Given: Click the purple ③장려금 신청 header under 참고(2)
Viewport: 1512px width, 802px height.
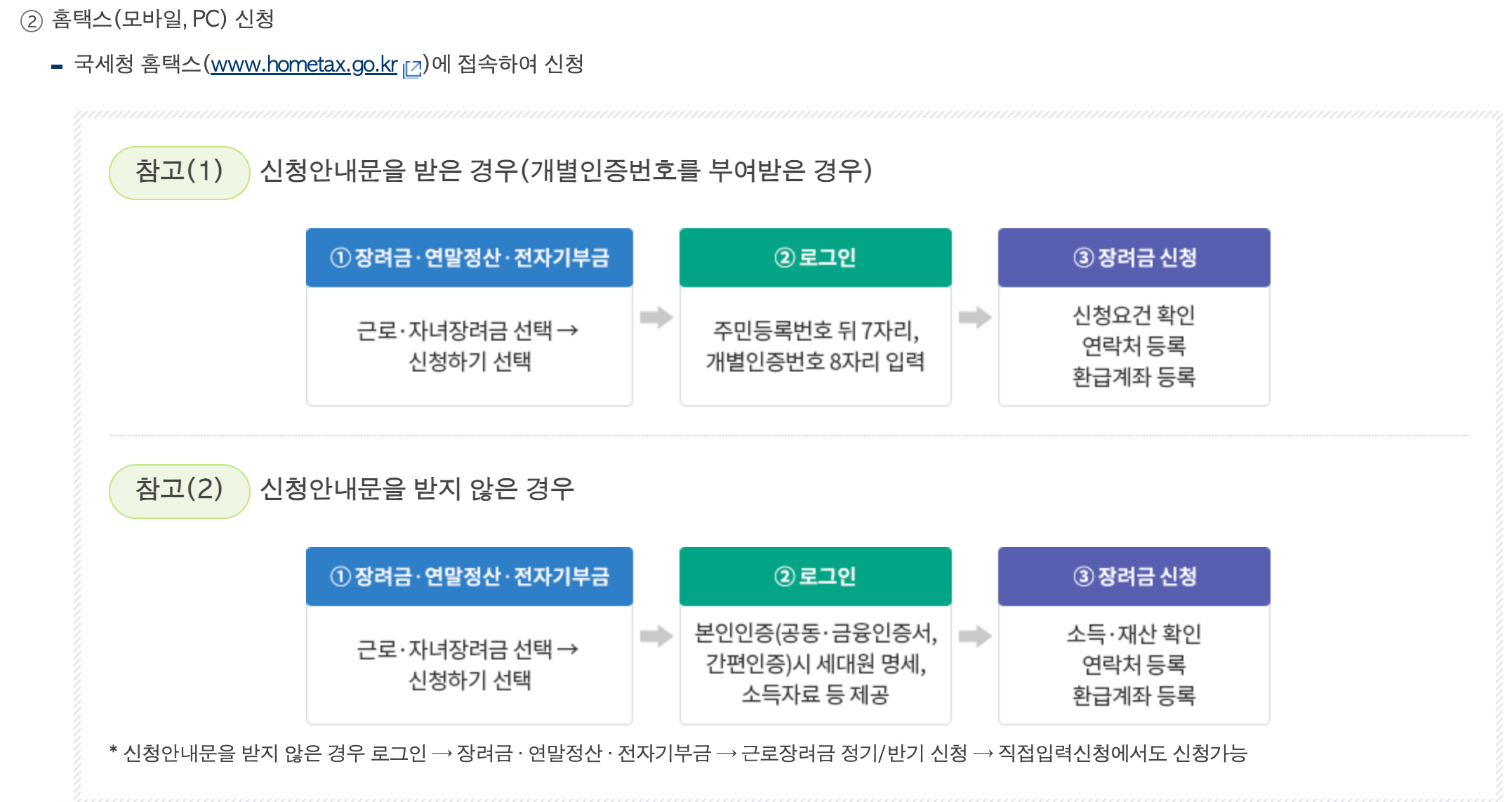Looking at the screenshot, I should (x=1134, y=577).
